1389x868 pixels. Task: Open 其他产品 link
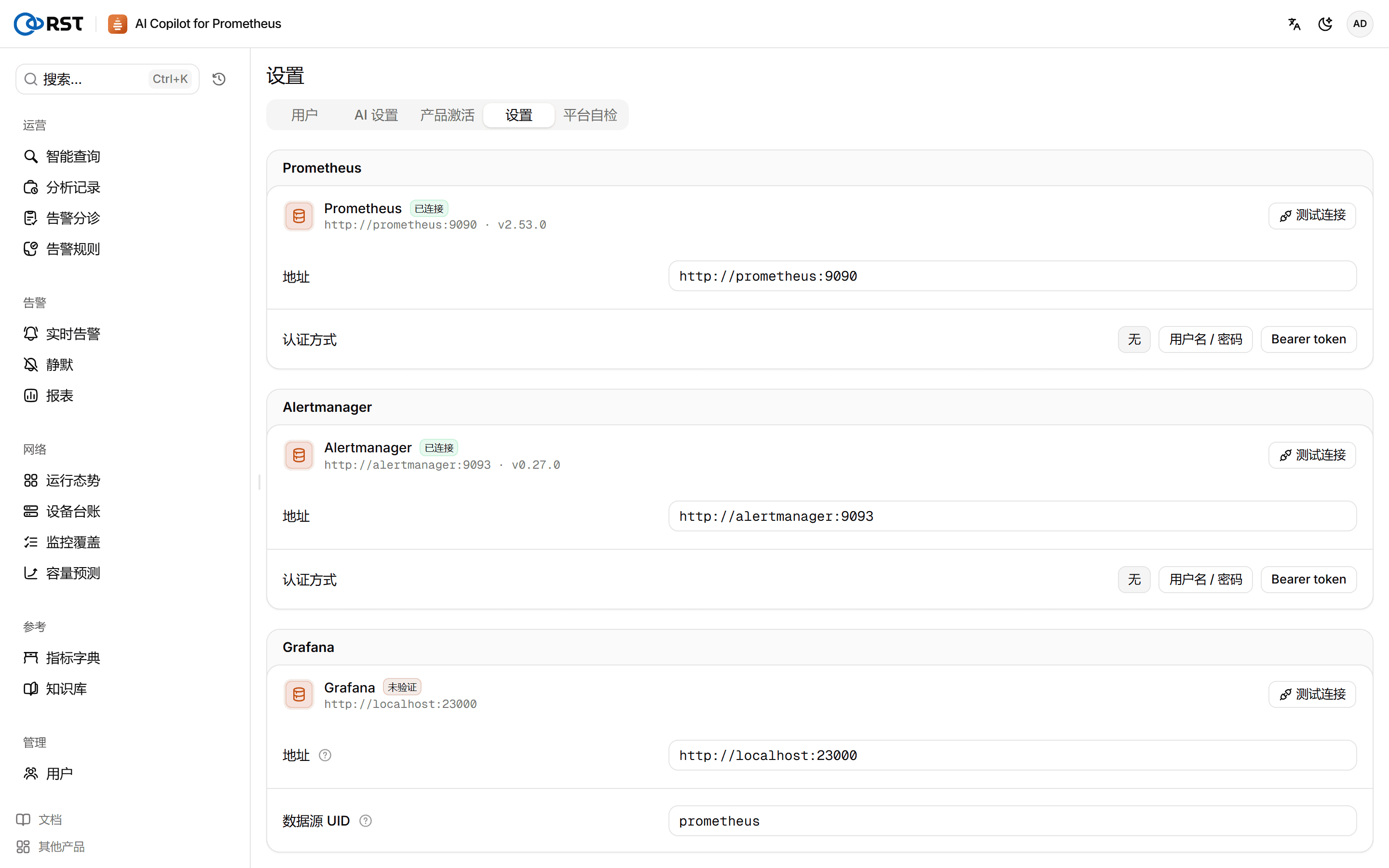coord(51,847)
